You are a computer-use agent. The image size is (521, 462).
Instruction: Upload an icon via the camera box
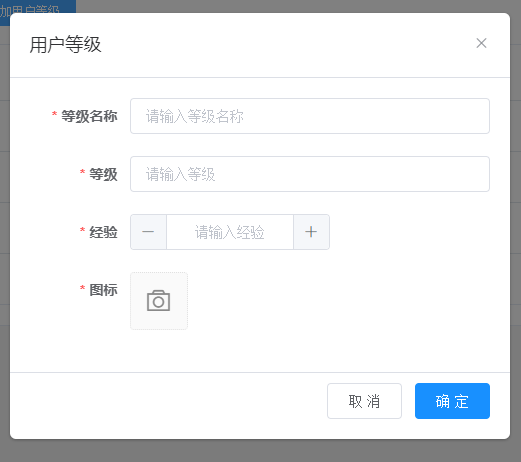coord(159,301)
